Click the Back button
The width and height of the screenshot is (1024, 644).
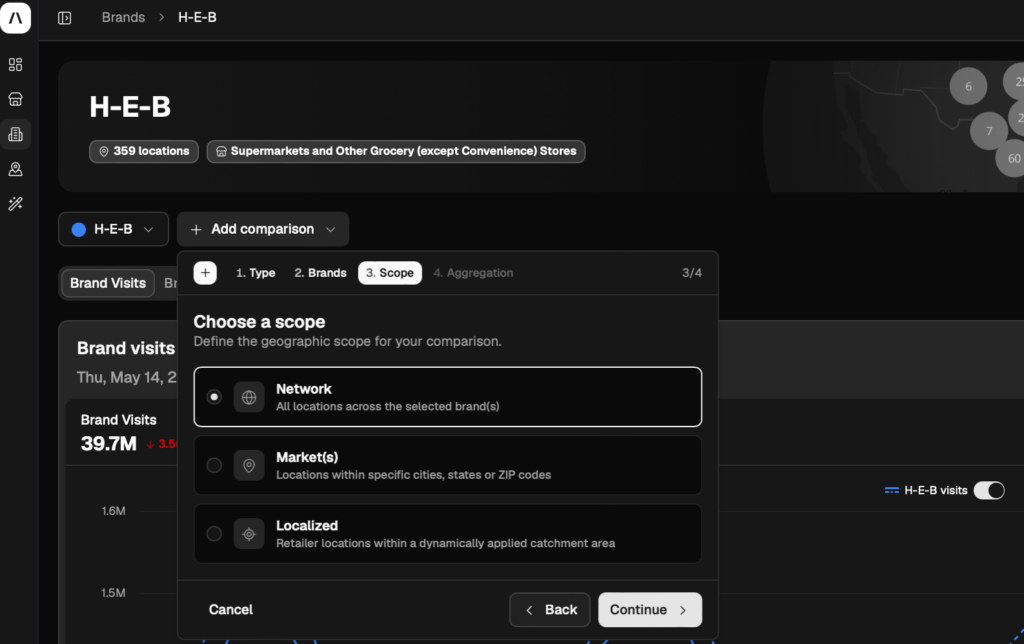550,610
